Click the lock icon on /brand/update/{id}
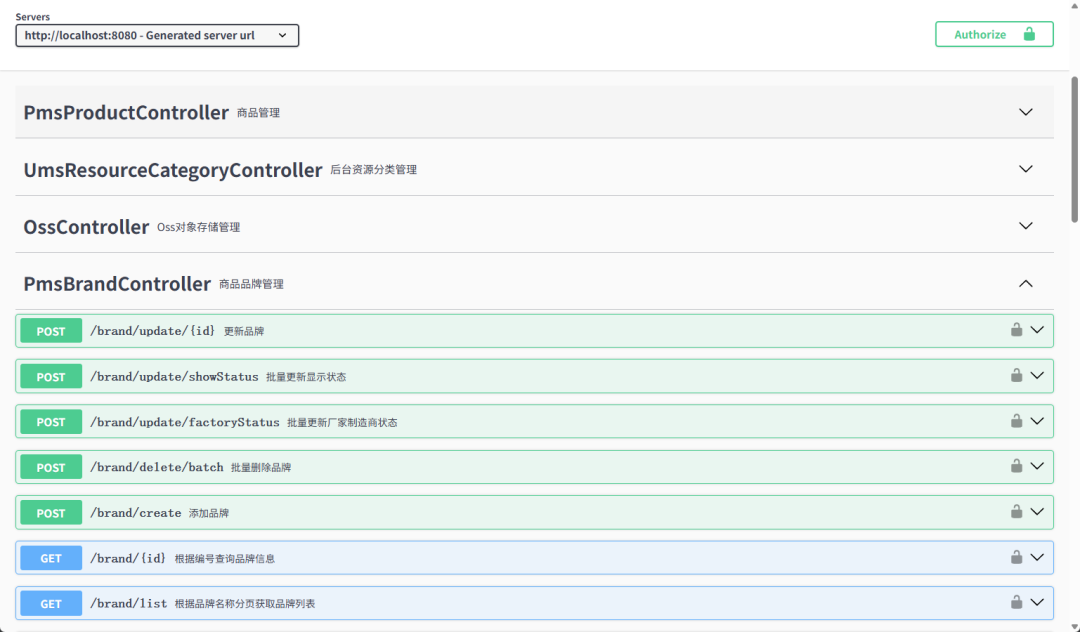Screen dimensions: 1080x632 [1016, 330]
